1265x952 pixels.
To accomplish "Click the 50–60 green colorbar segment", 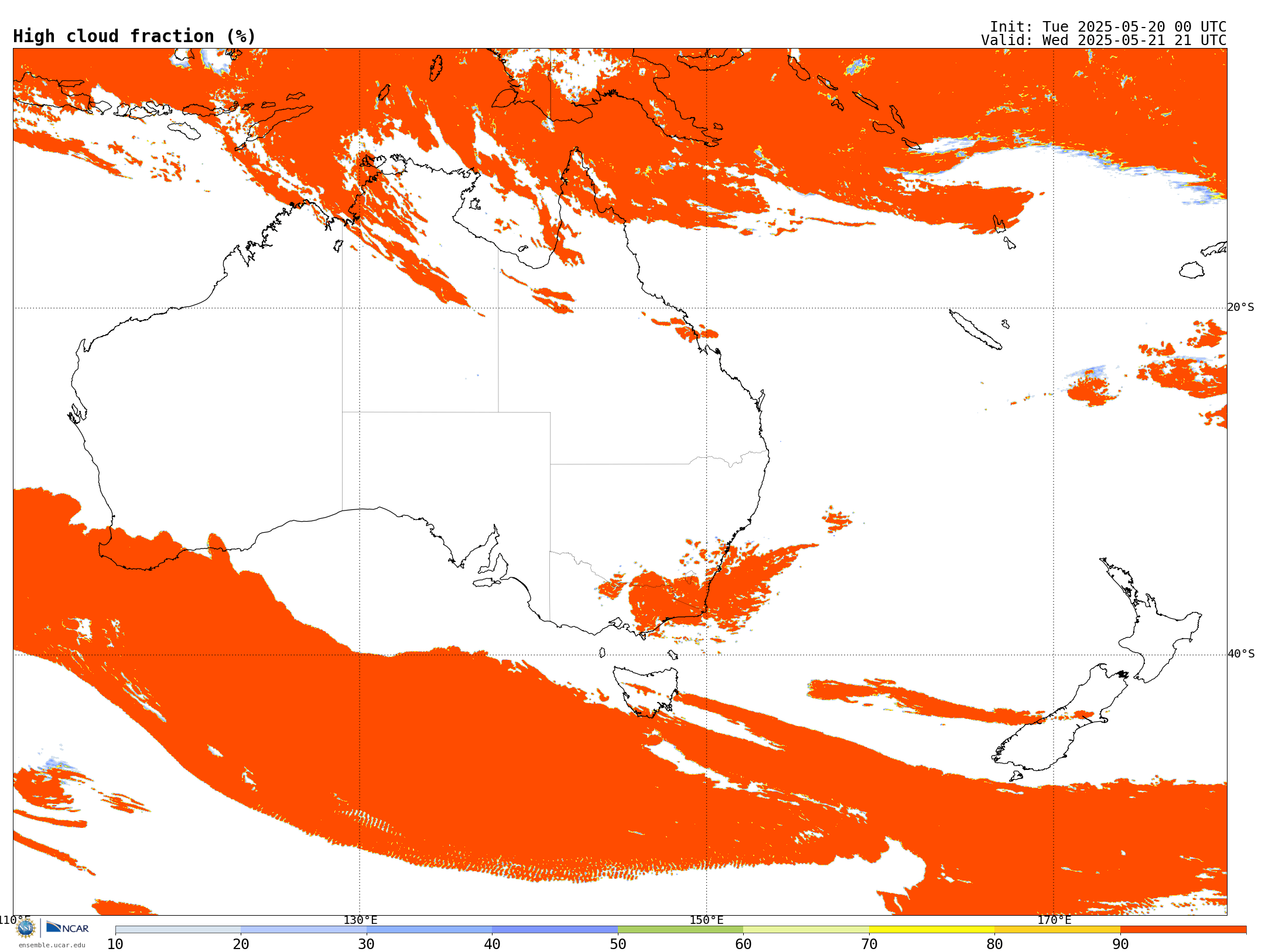I will 681,930.
